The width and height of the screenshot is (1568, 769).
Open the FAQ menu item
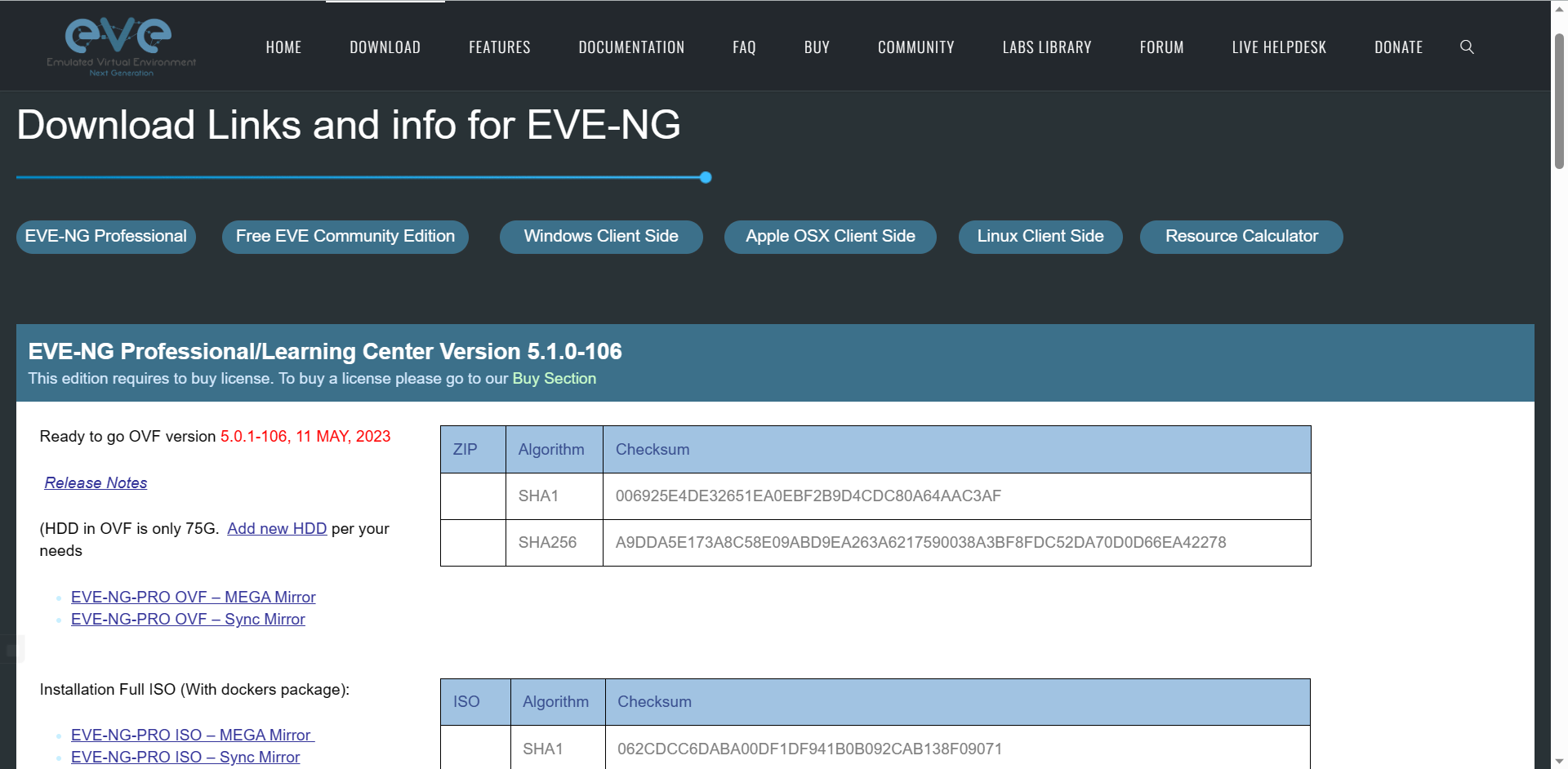coord(744,47)
